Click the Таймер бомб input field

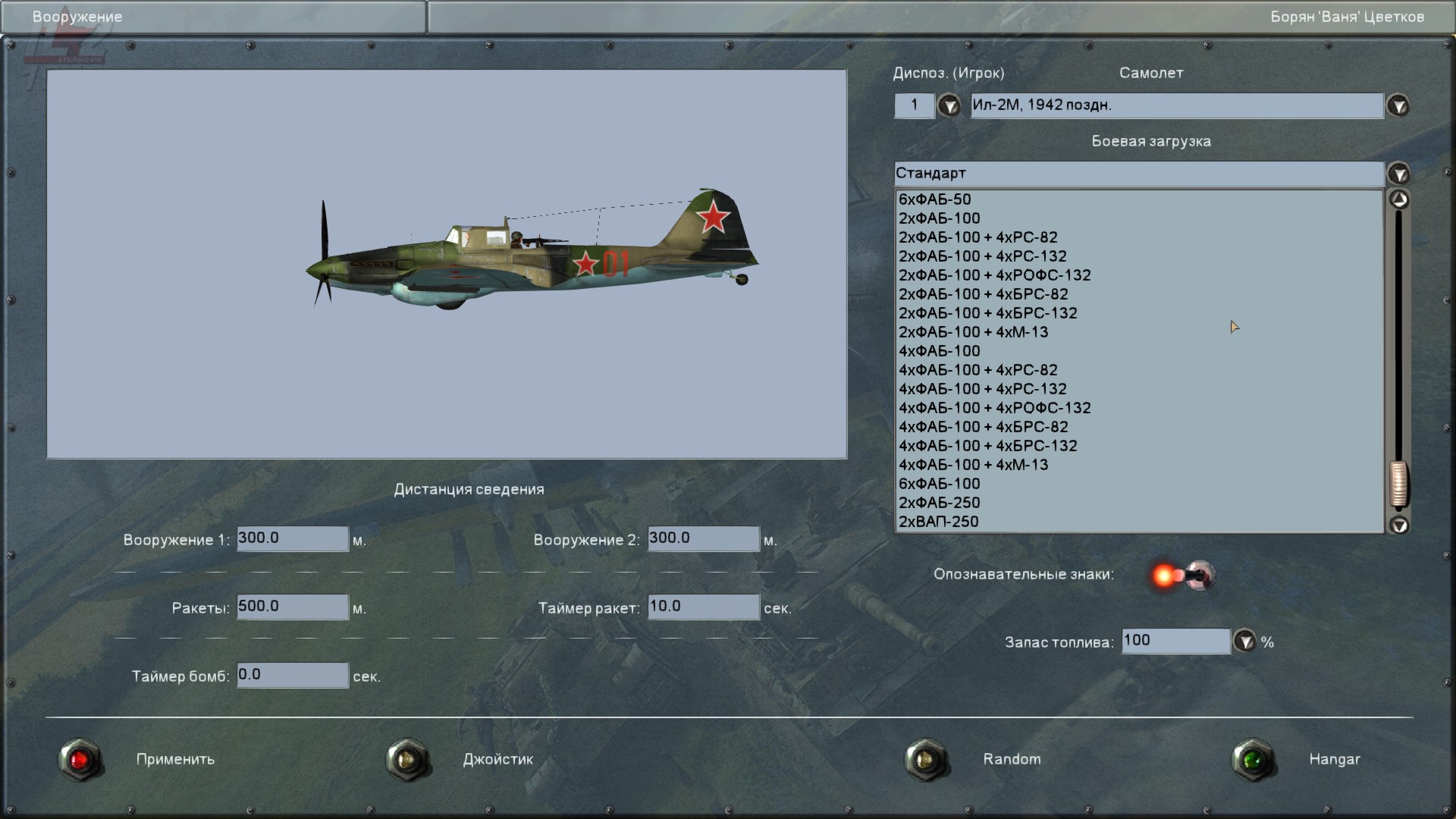pos(292,675)
